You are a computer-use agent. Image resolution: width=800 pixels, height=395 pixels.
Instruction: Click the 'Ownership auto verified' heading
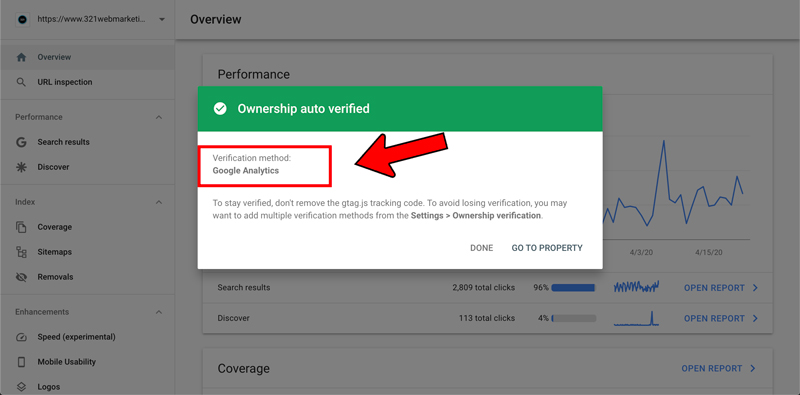[x=304, y=109]
